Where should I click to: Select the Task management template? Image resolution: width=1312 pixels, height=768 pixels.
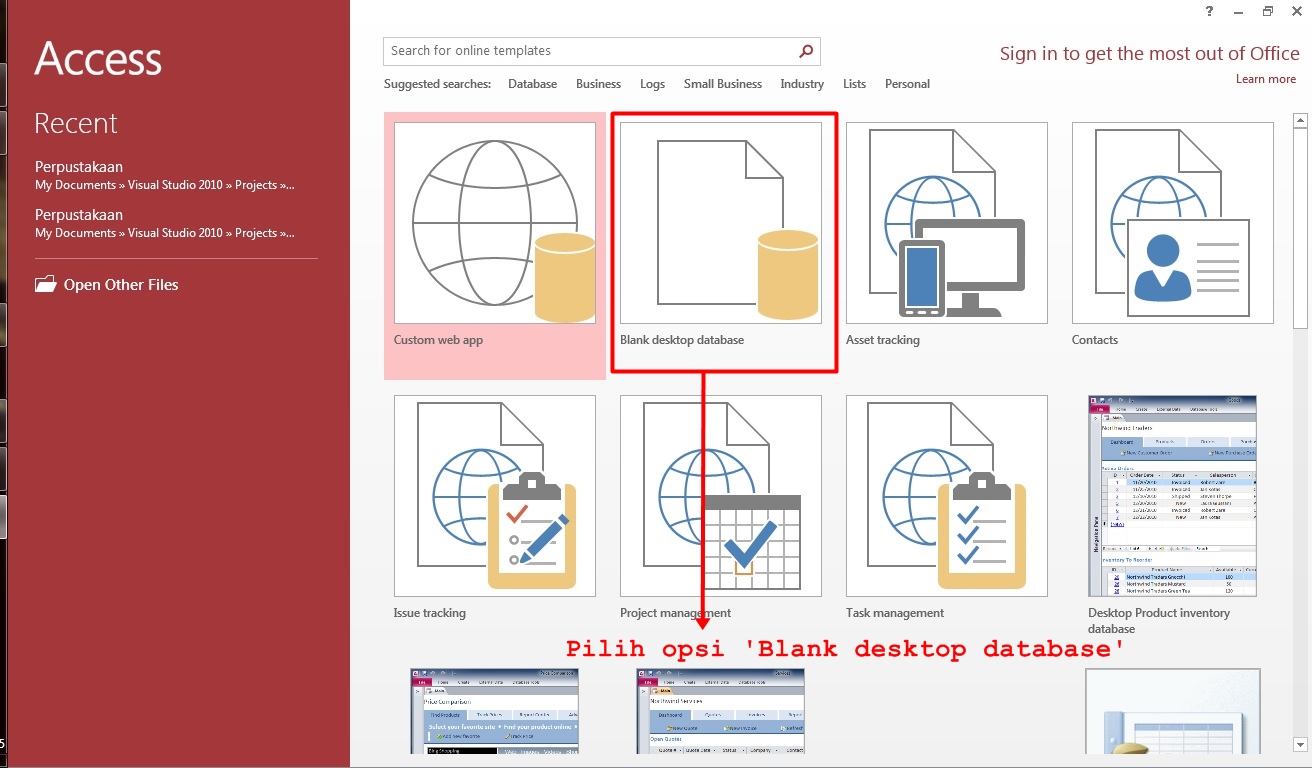tap(946, 495)
